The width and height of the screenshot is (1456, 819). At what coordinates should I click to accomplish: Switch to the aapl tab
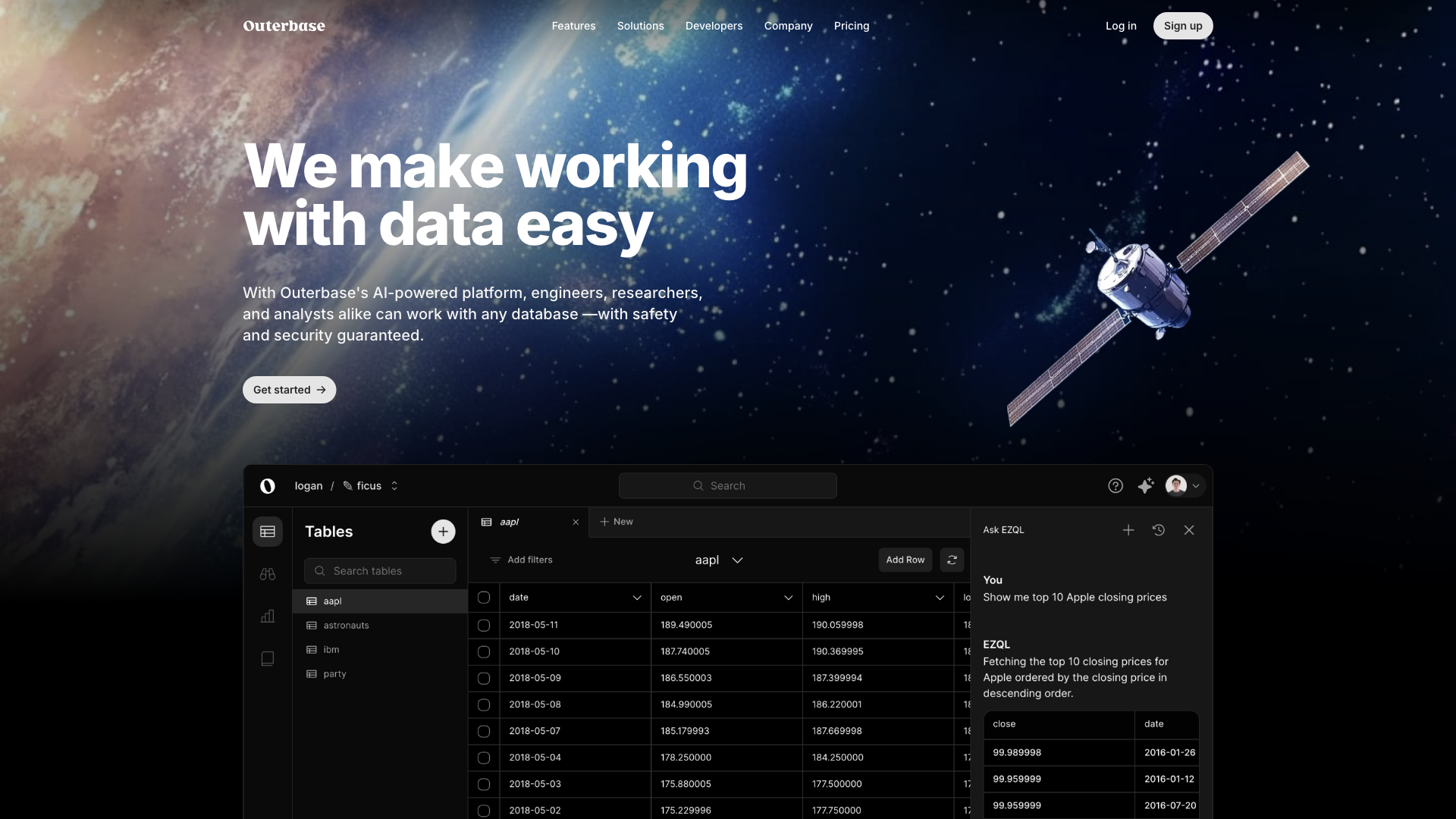509,522
